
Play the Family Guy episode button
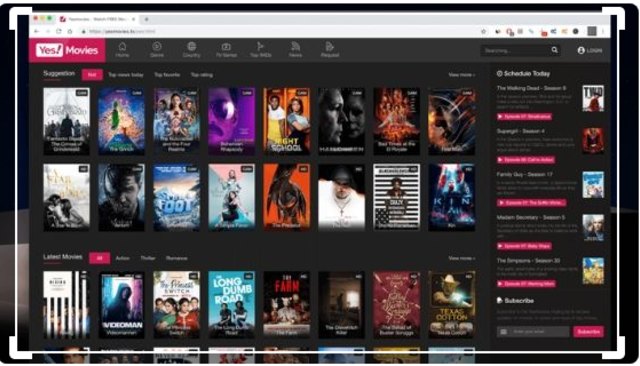(531, 202)
